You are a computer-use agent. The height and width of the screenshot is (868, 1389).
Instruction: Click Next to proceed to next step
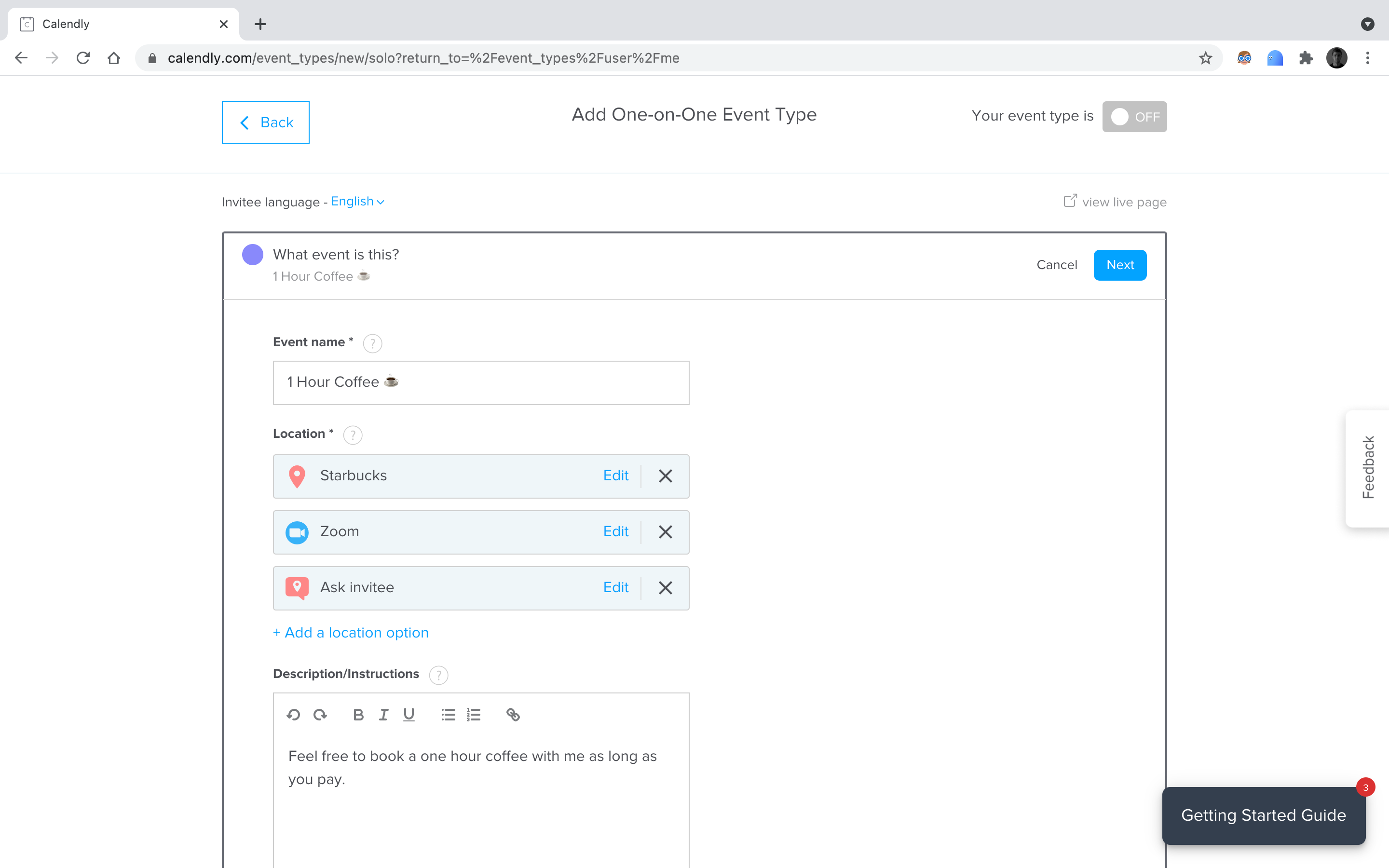(x=1121, y=264)
